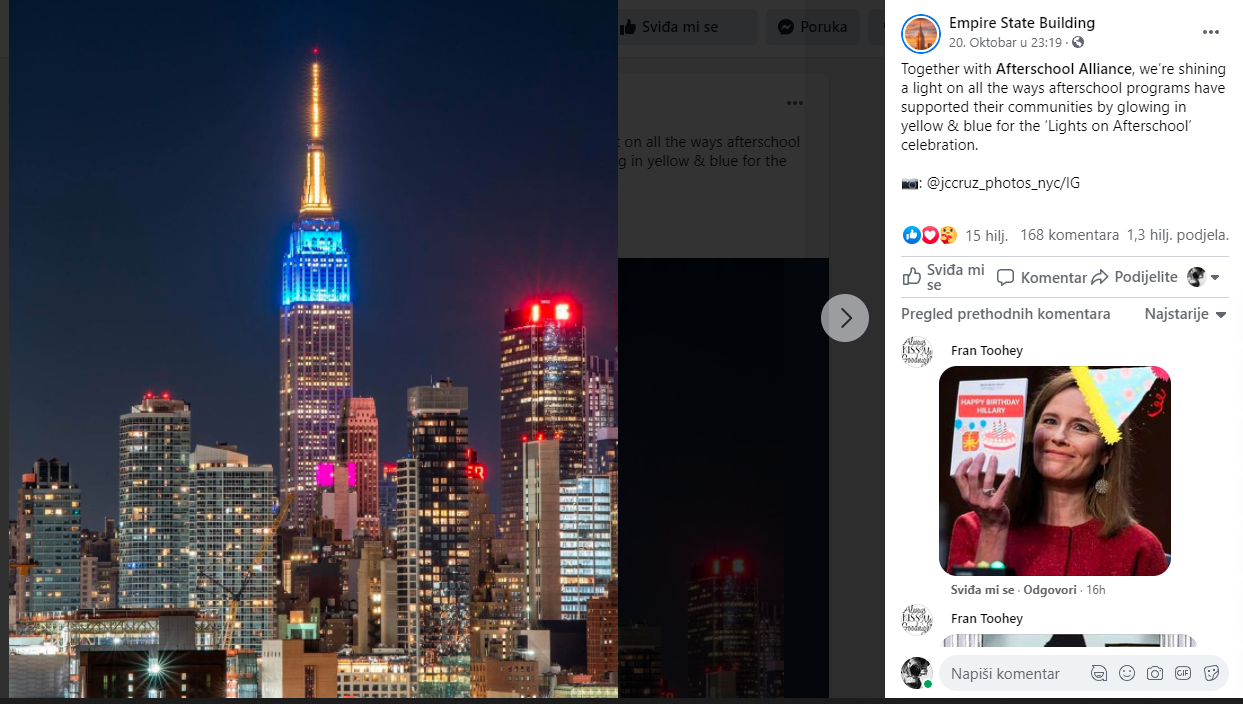
Task: Open the Happy Birthday Hillary comment image
Action: (1054, 471)
